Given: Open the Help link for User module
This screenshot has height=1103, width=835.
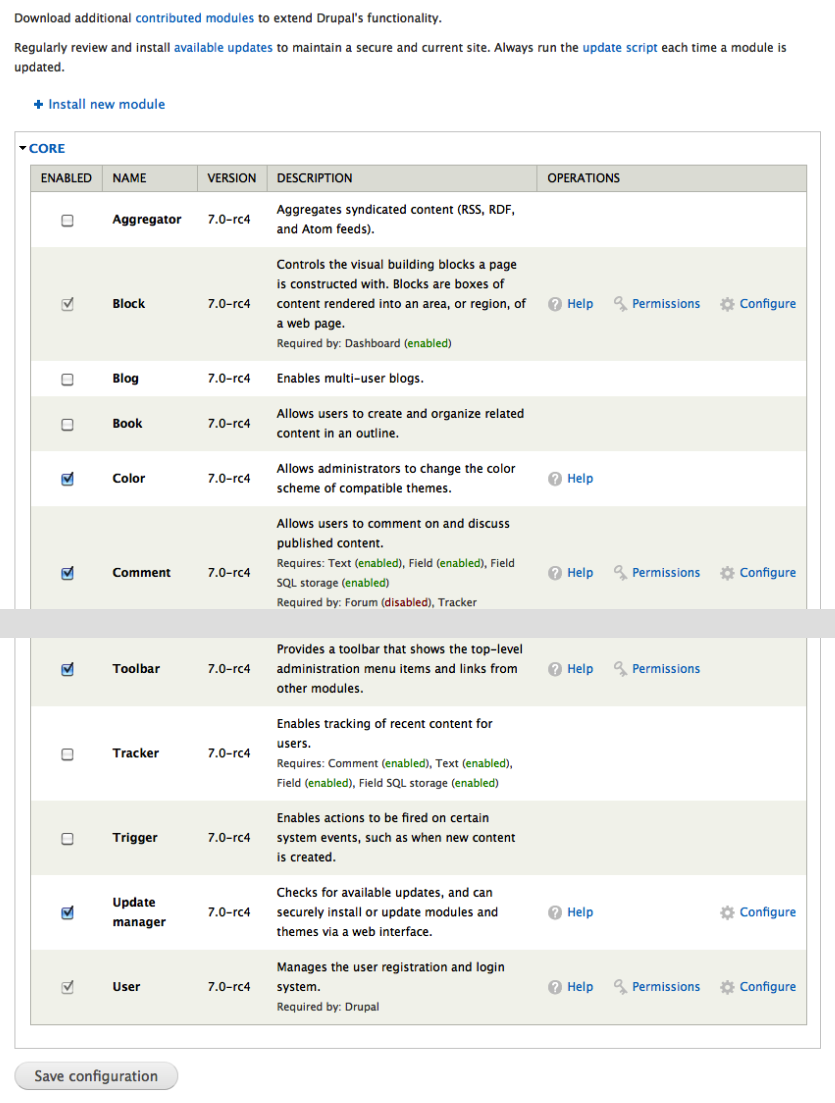Looking at the screenshot, I should pyautogui.click(x=580, y=987).
